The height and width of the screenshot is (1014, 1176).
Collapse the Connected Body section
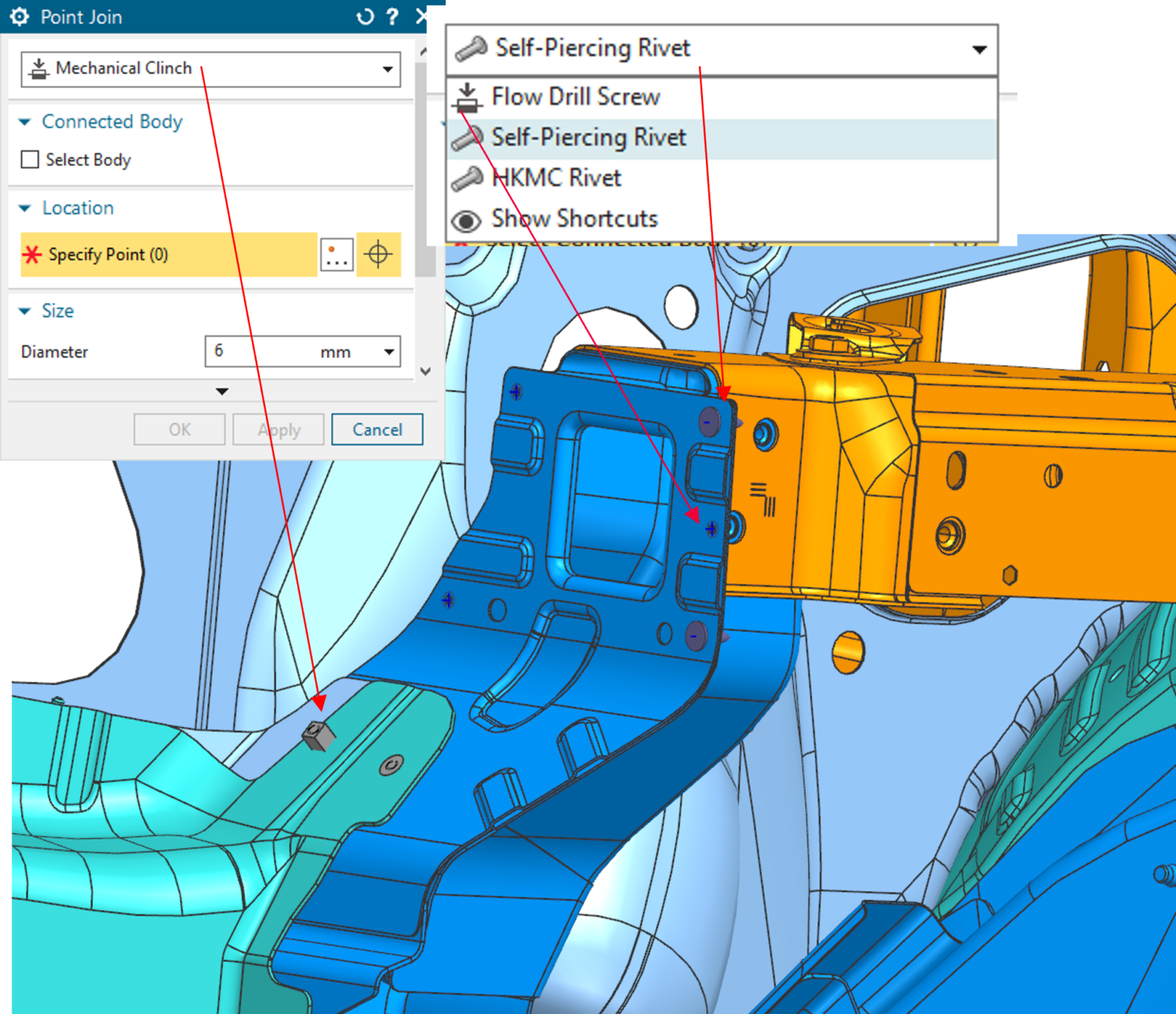24,122
